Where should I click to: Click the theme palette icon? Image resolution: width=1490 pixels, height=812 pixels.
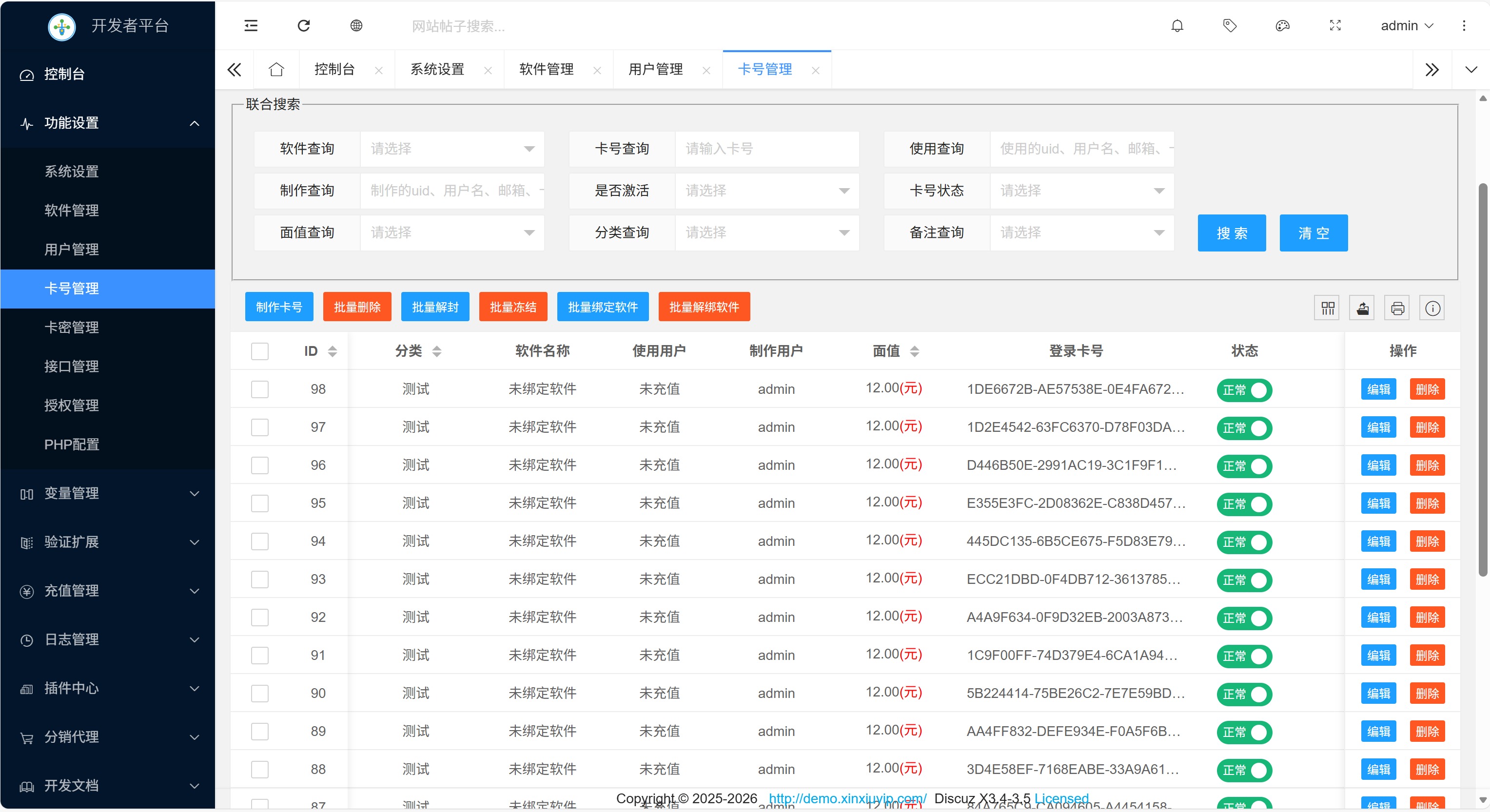(x=1282, y=25)
